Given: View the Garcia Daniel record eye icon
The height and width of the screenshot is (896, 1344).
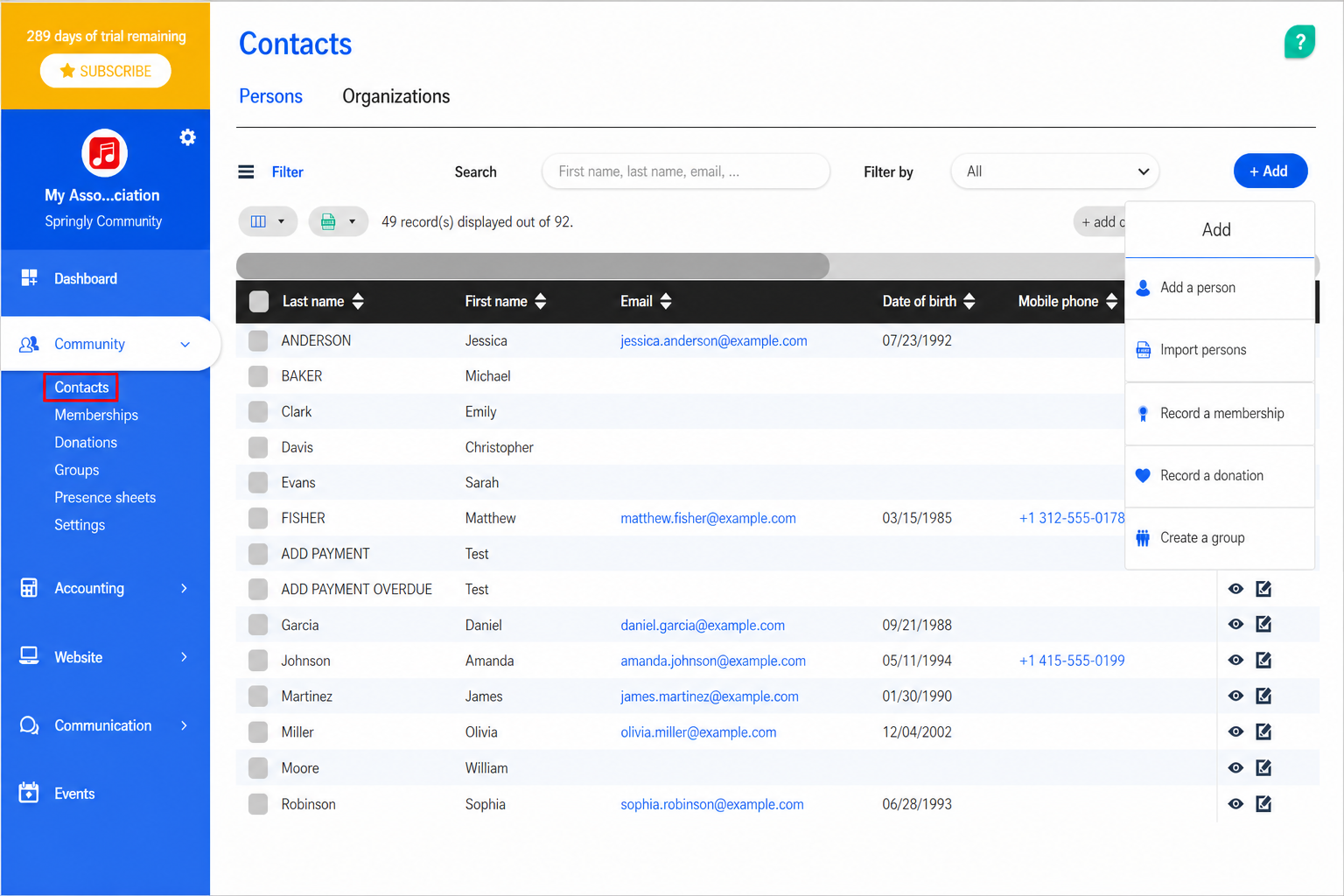Looking at the screenshot, I should tap(1235, 624).
